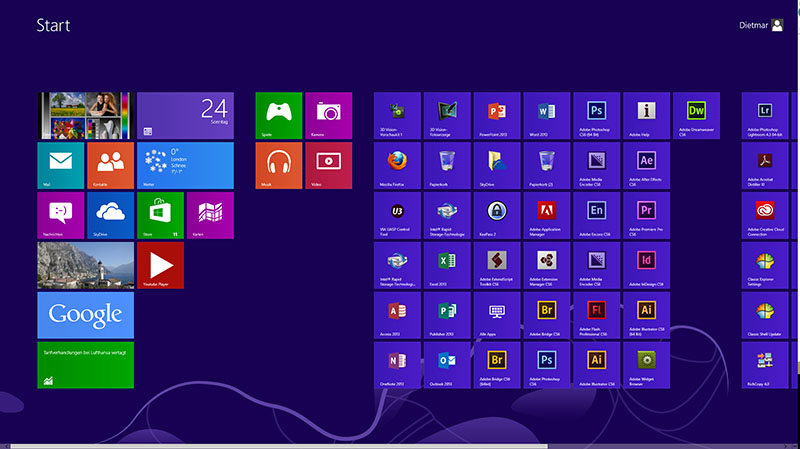Open the Mail tile
800x449 pixels.
pyautogui.click(x=61, y=165)
